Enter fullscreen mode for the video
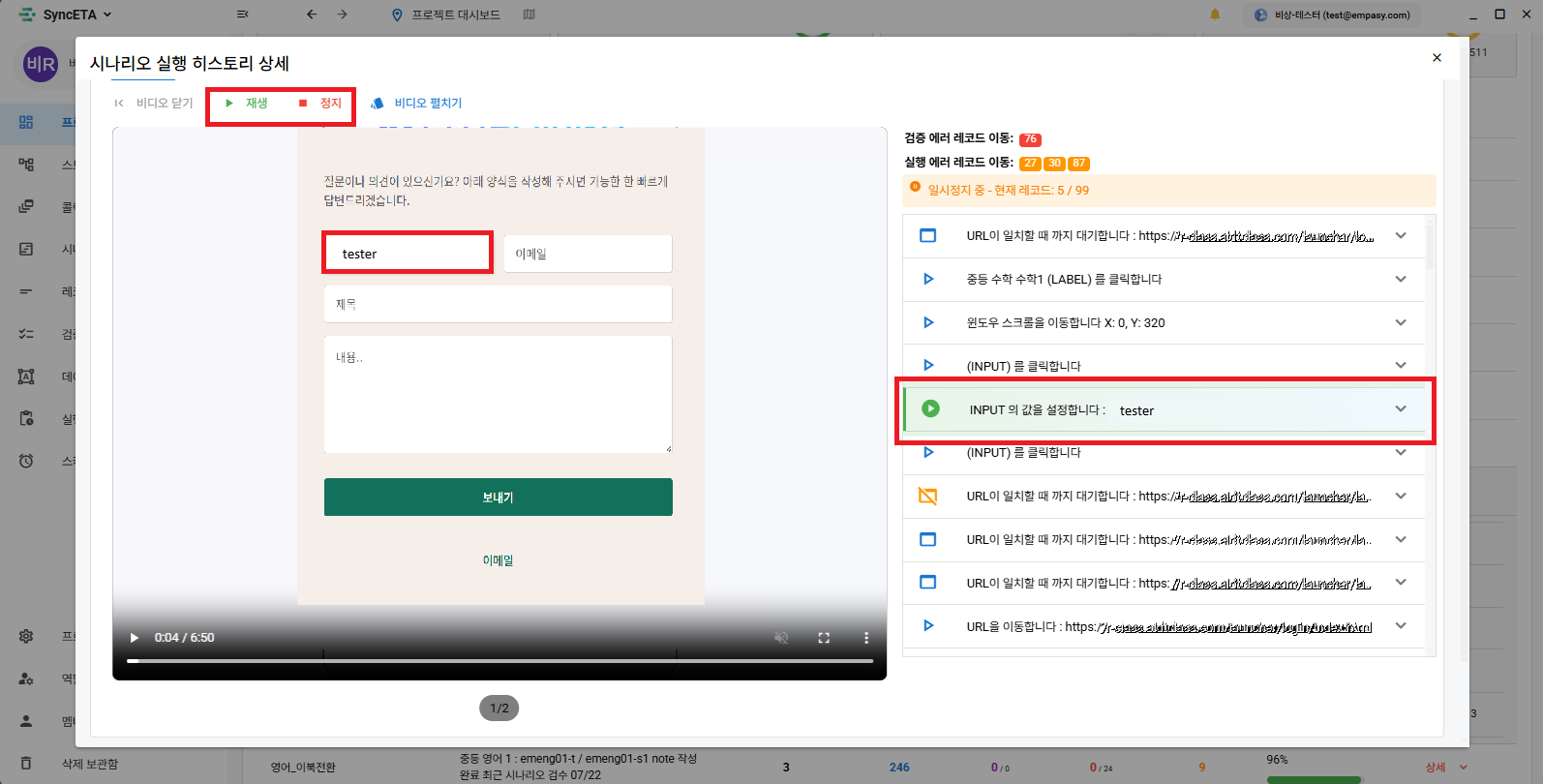This screenshot has width=1543, height=784. [824, 638]
